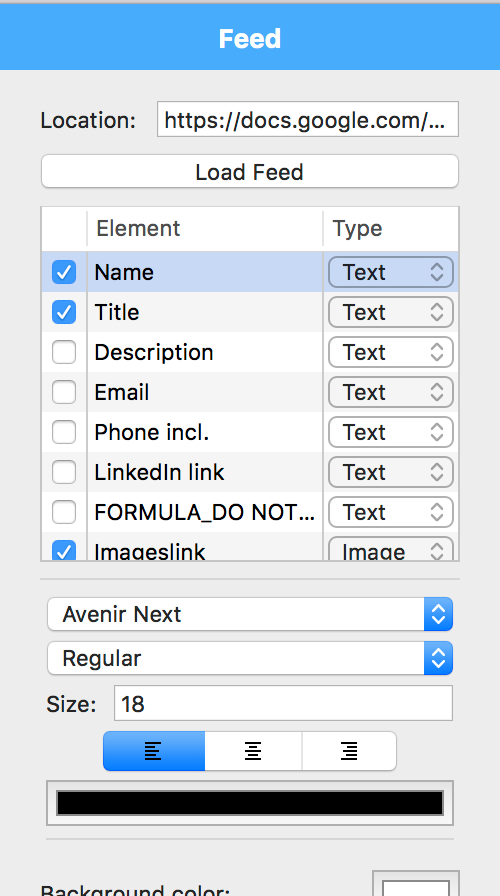Uncheck the Name element checkbox
The height and width of the screenshot is (896, 500).
point(64,272)
